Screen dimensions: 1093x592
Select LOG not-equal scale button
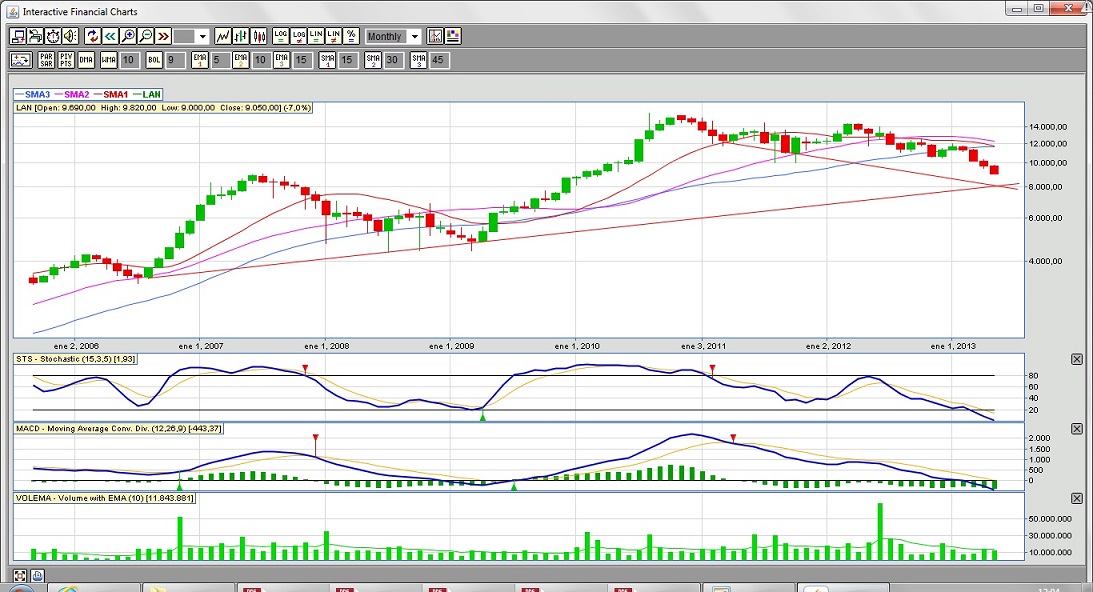point(298,36)
